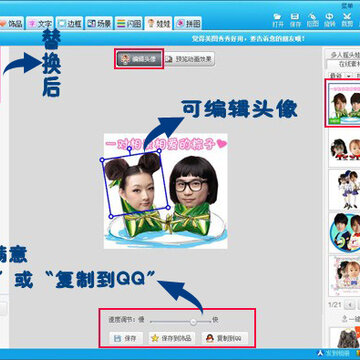Click the rotation handle above the selected head
The width and height of the screenshot is (360, 360).
129,148
